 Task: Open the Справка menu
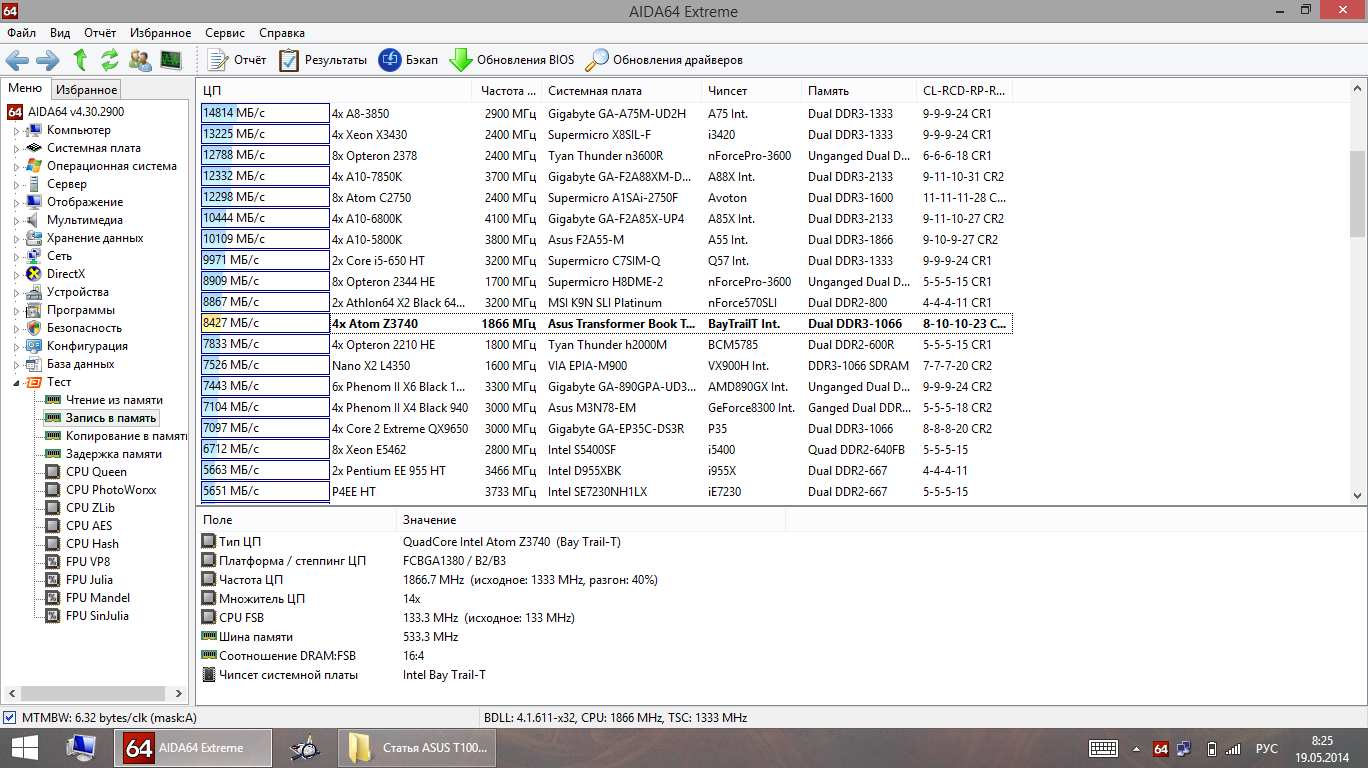[282, 33]
